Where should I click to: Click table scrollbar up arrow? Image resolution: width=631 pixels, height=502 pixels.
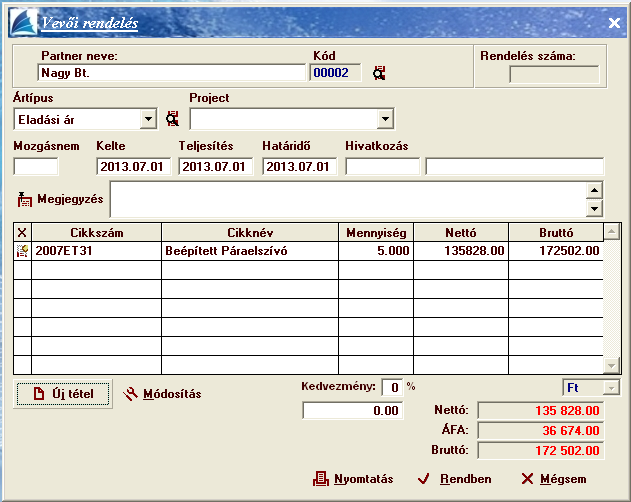click(x=611, y=231)
